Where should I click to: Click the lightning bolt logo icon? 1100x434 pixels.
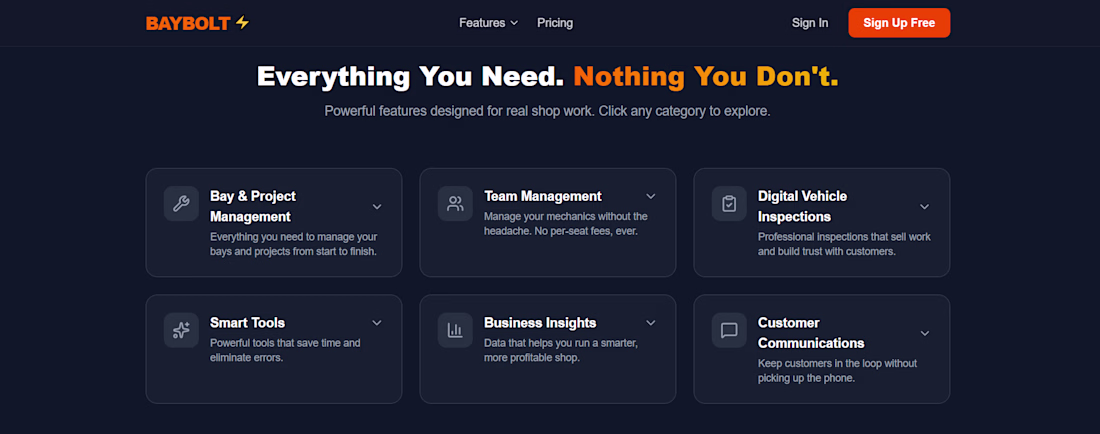[x=242, y=23]
